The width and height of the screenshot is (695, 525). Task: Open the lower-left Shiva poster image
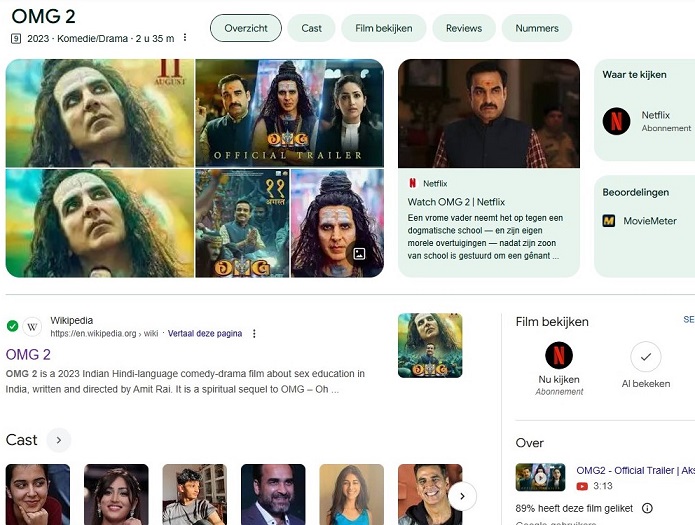coord(100,223)
